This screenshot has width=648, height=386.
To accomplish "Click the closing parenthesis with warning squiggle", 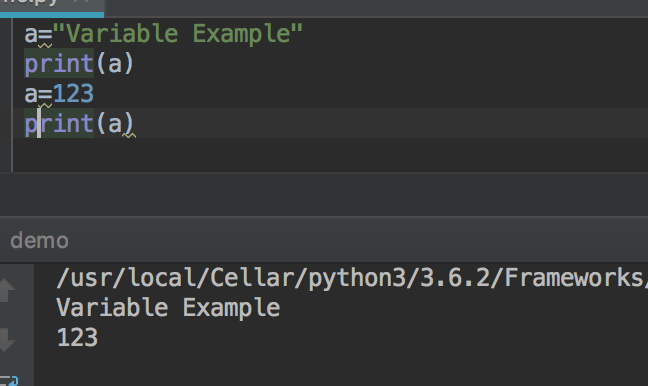I will pos(129,124).
